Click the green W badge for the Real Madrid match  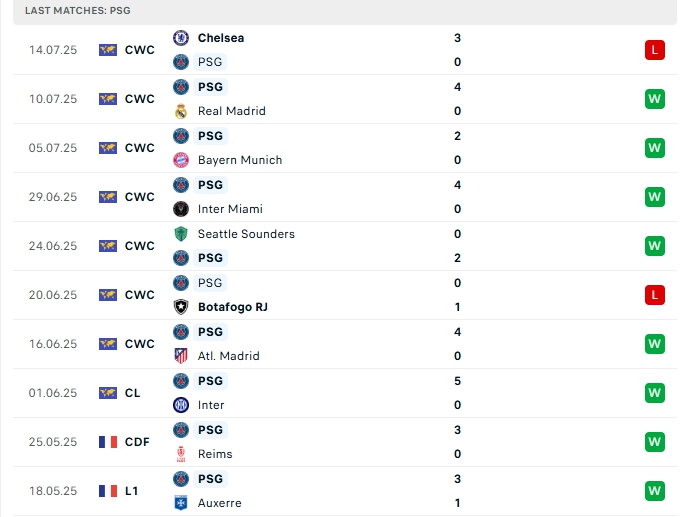[655, 99]
